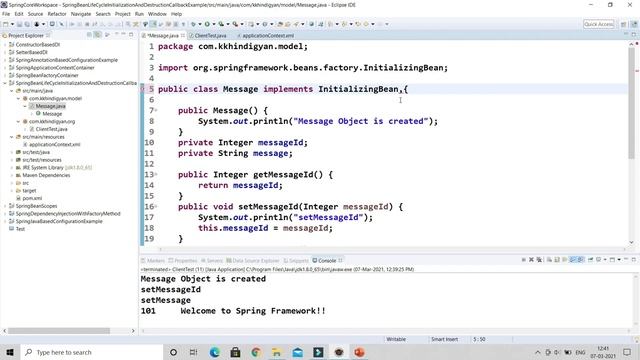Select pom.xml in Project Explorer
Screen dimensions: 640x360
tap(32, 198)
